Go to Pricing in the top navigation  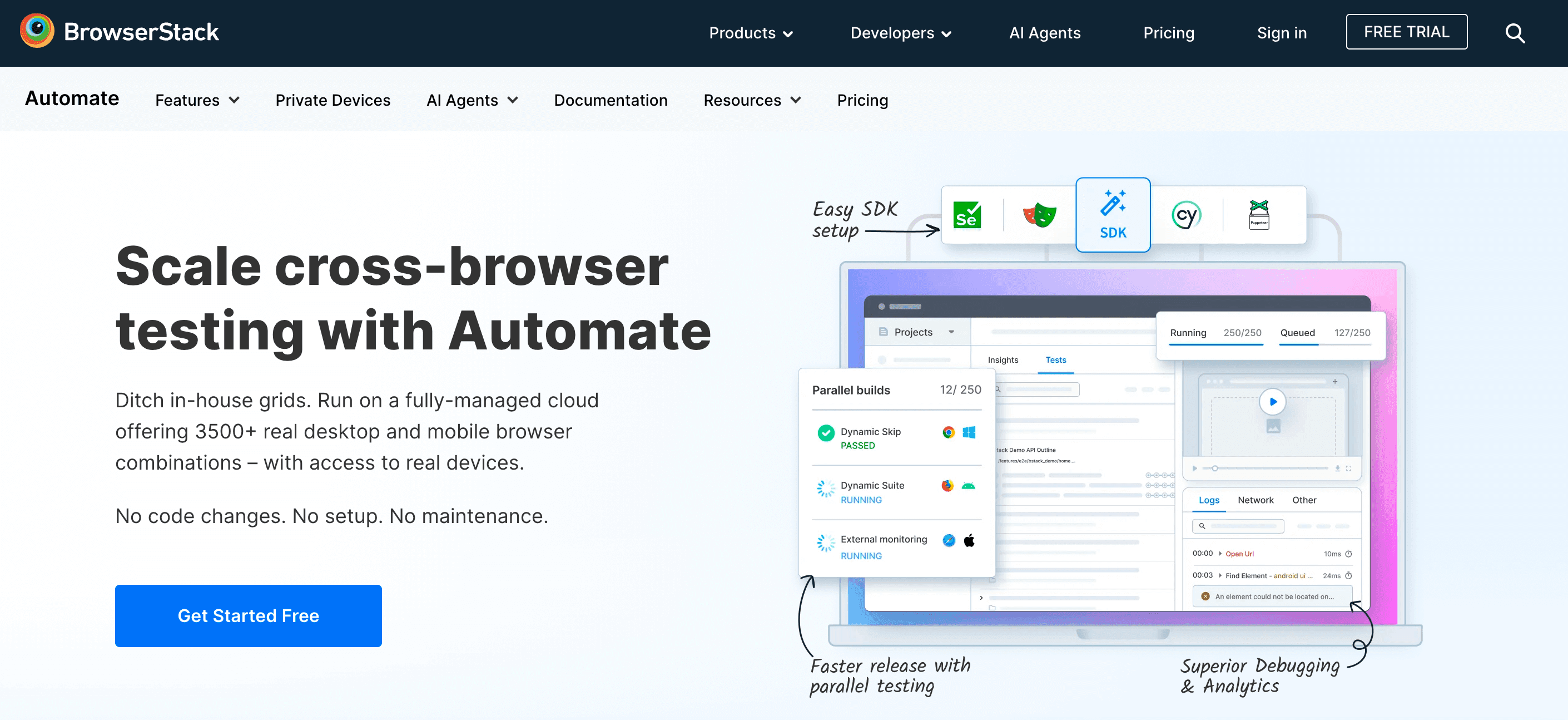click(x=1168, y=33)
